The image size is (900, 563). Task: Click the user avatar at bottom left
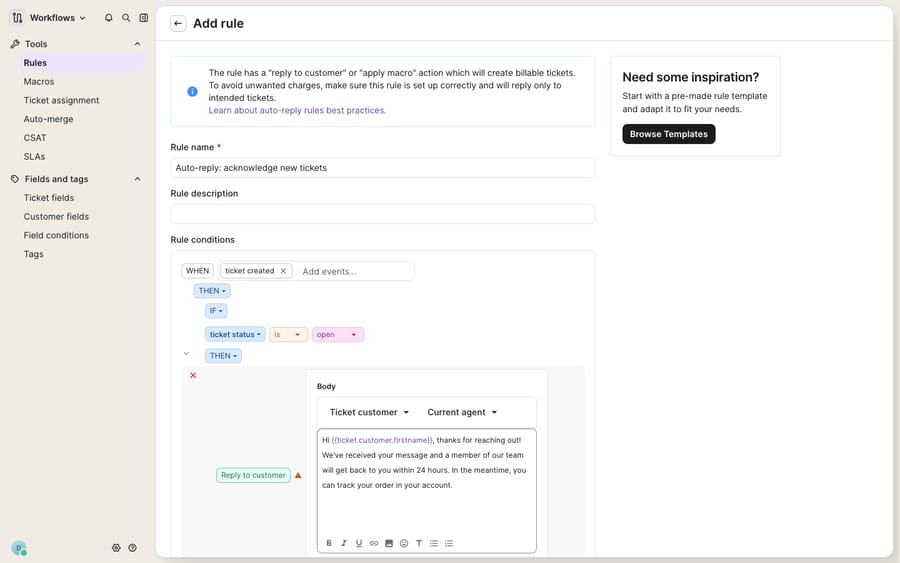(x=19, y=549)
